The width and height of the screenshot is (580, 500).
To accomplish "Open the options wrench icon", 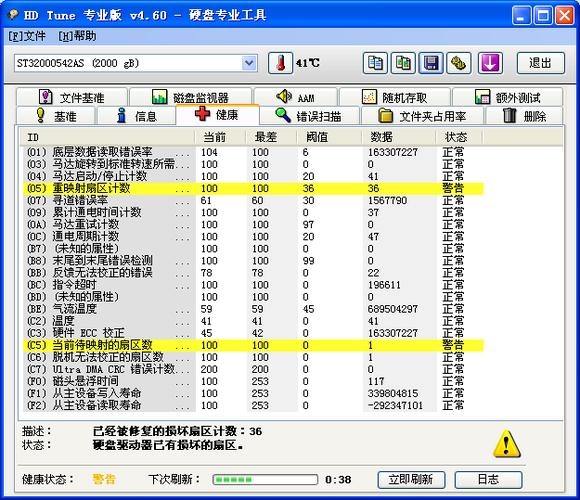I will [x=459, y=63].
